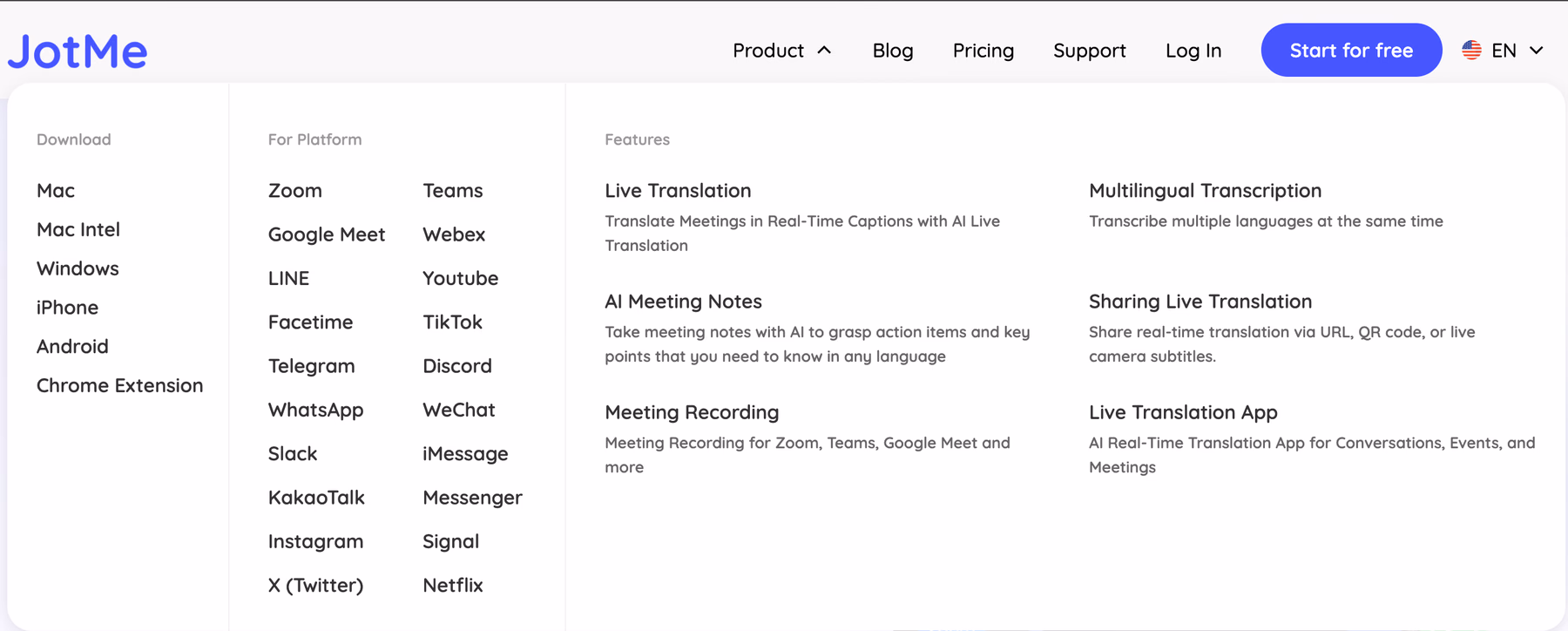Select TikTok platform
The height and width of the screenshot is (631, 1568).
pos(452,322)
